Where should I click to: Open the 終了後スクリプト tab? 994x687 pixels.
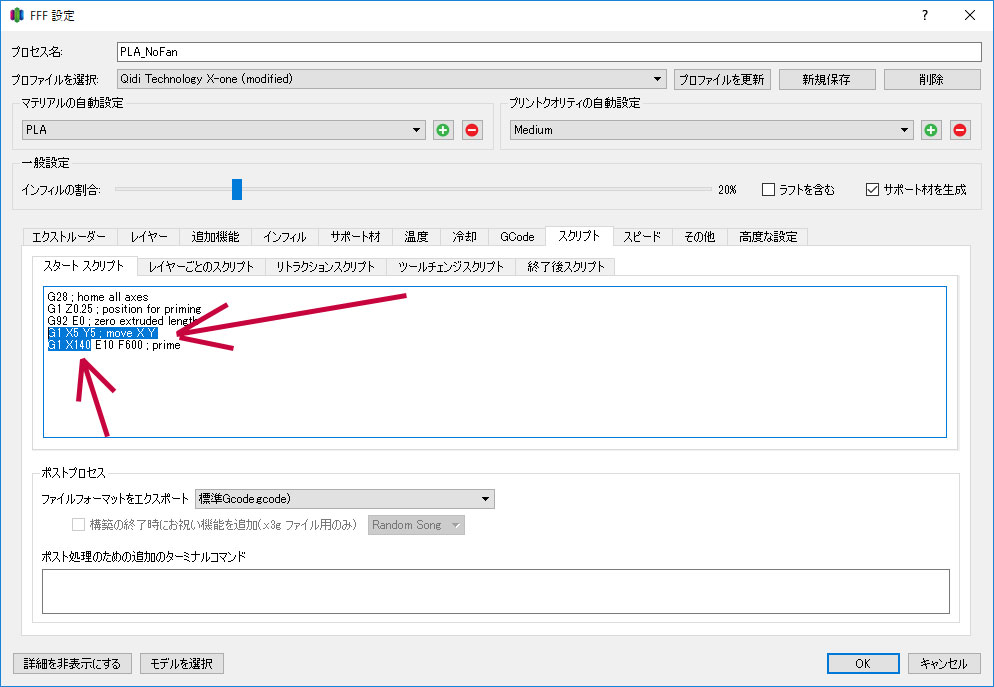coord(566,266)
